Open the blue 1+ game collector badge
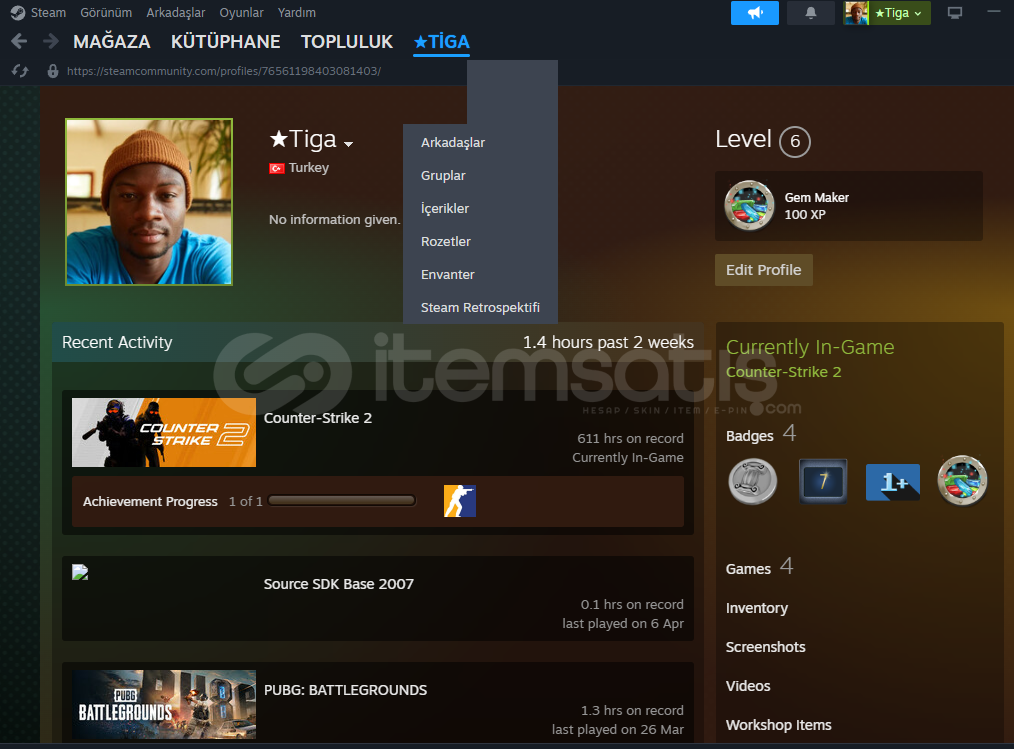Viewport: 1014px width, 749px height. [893, 482]
